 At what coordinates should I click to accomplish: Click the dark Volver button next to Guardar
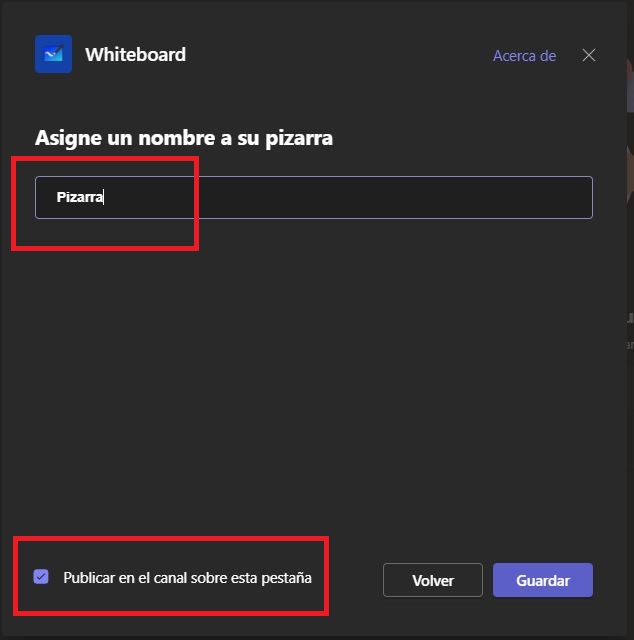point(432,580)
